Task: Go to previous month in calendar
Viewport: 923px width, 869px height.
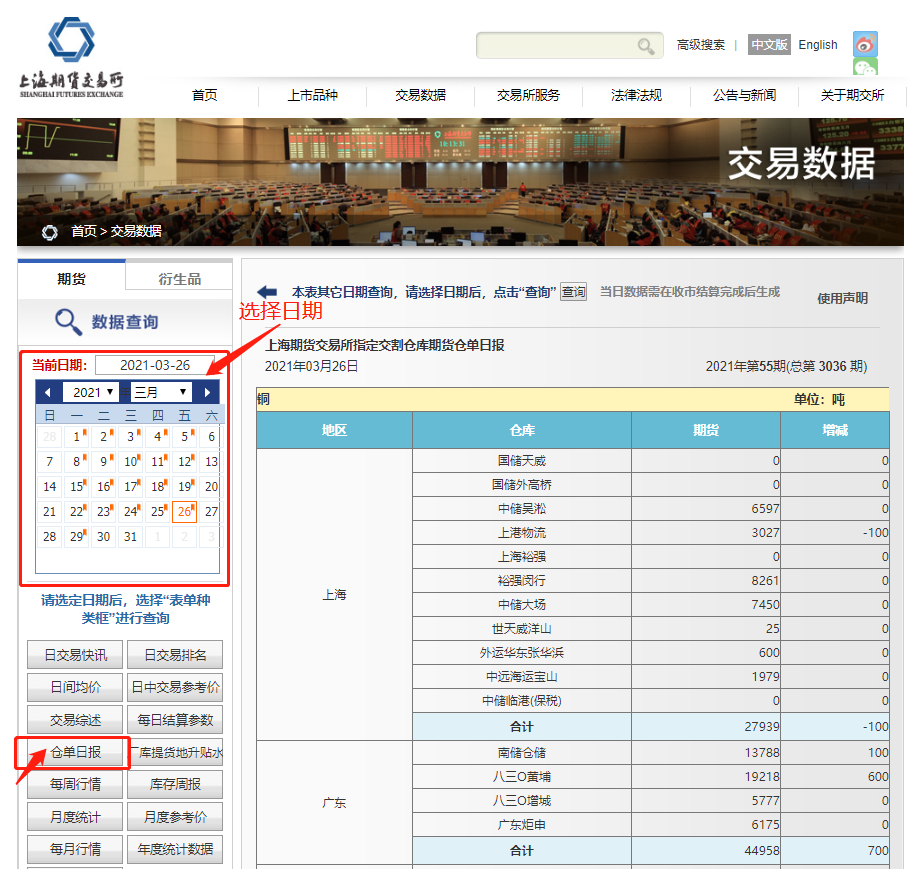Action: coord(47,392)
